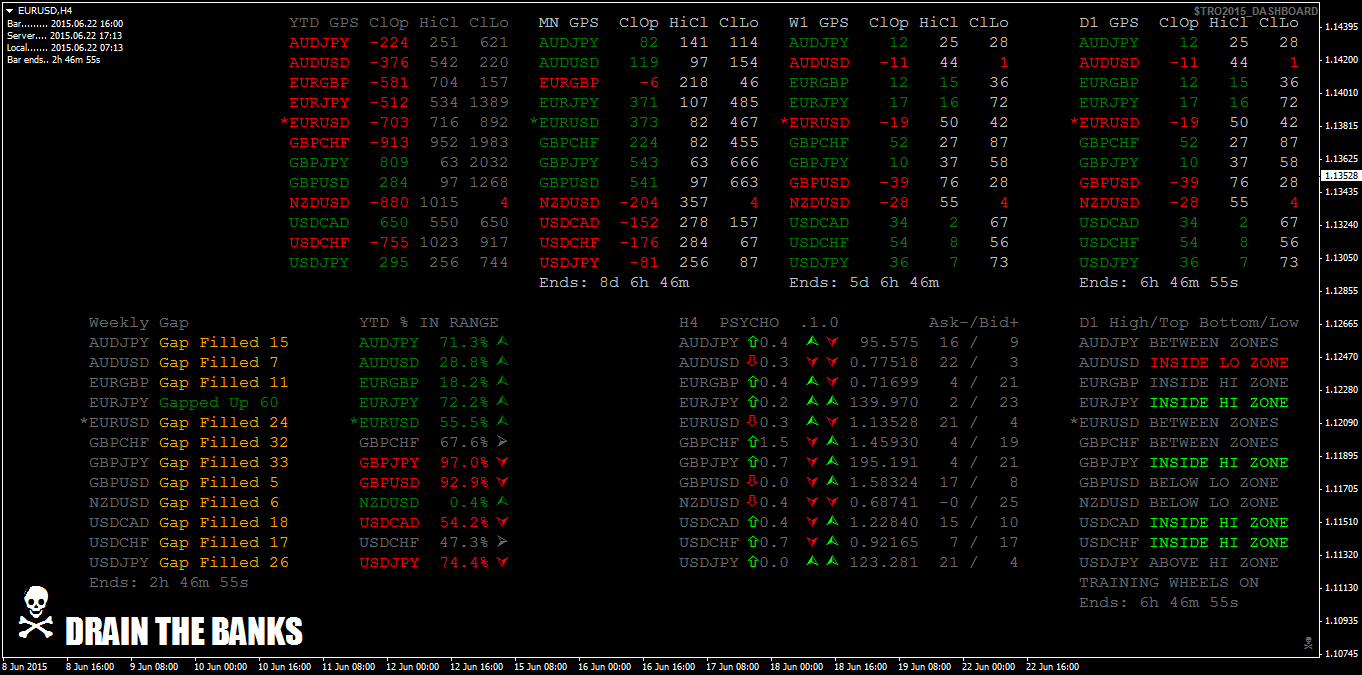Click the USDJPY ABOVE HI ZONE row
The height and width of the screenshot is (675, 1362).
click(1179, 562)
